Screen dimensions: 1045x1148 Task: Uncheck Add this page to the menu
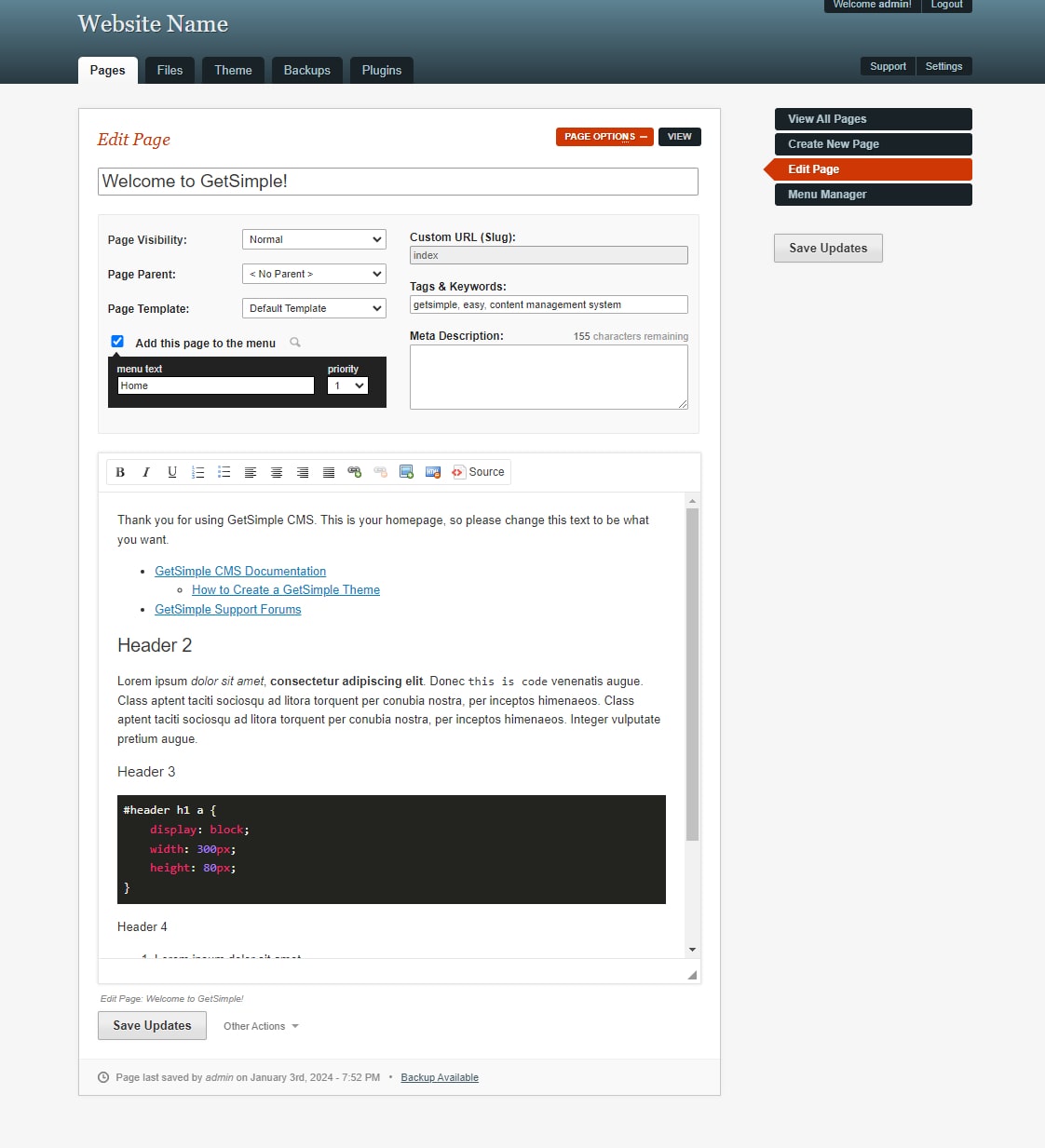[117, 342]
